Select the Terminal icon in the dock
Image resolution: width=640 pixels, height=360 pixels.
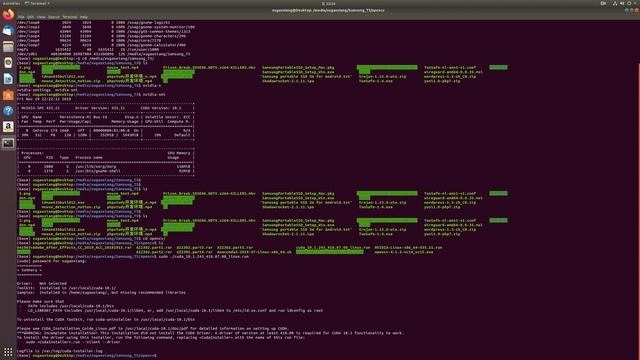point(8,143)
